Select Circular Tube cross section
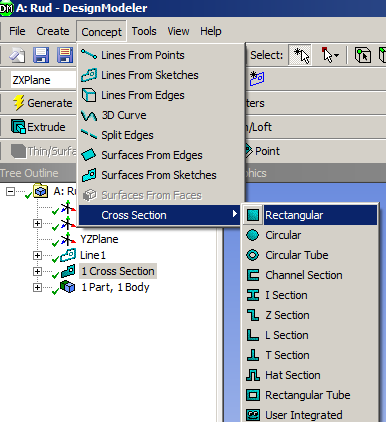The width and height of the screenshot is (386, 422). [x=310, y=255]
